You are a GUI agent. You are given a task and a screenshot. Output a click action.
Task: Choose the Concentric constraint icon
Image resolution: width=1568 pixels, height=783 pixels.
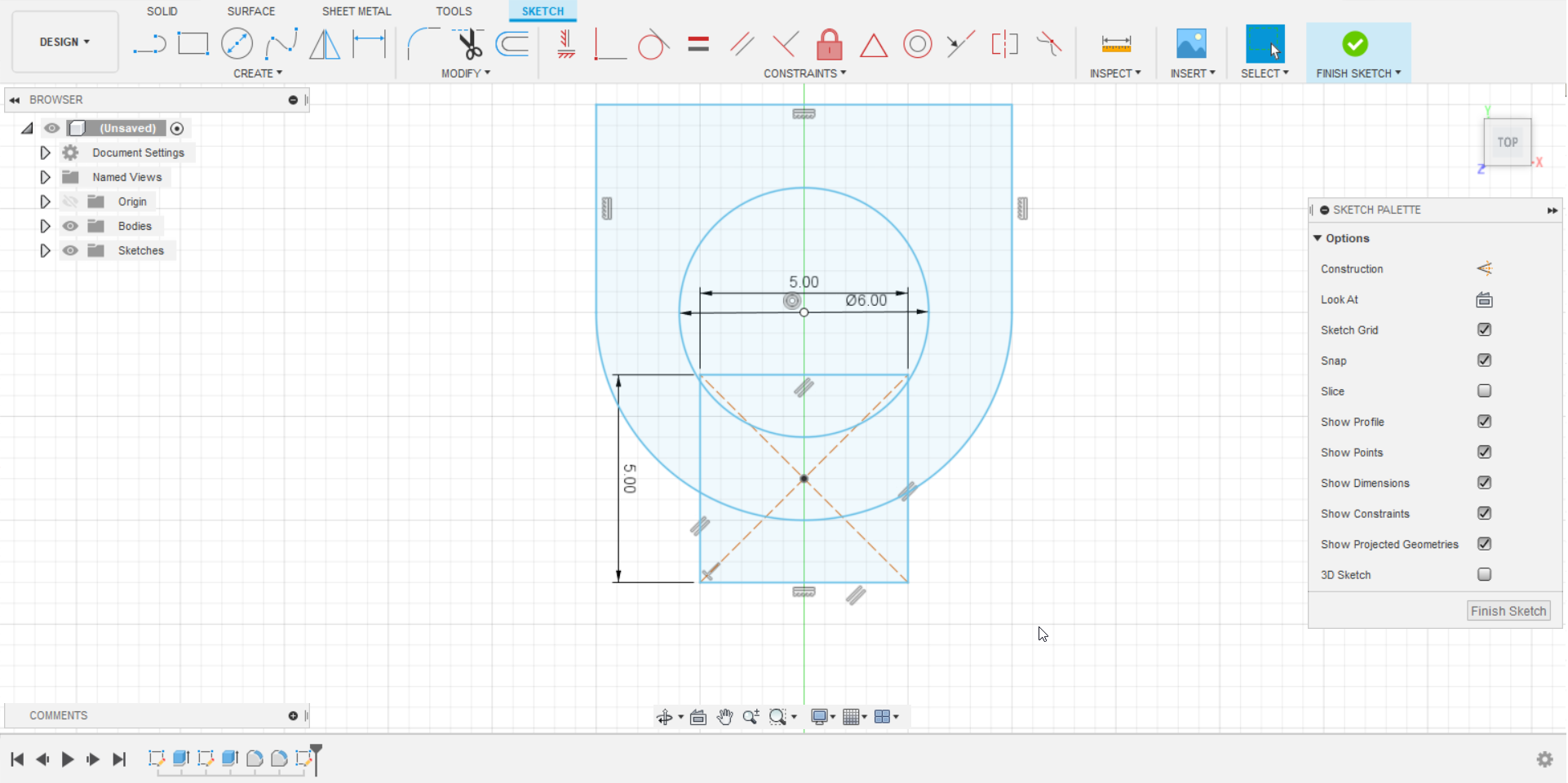917,44
